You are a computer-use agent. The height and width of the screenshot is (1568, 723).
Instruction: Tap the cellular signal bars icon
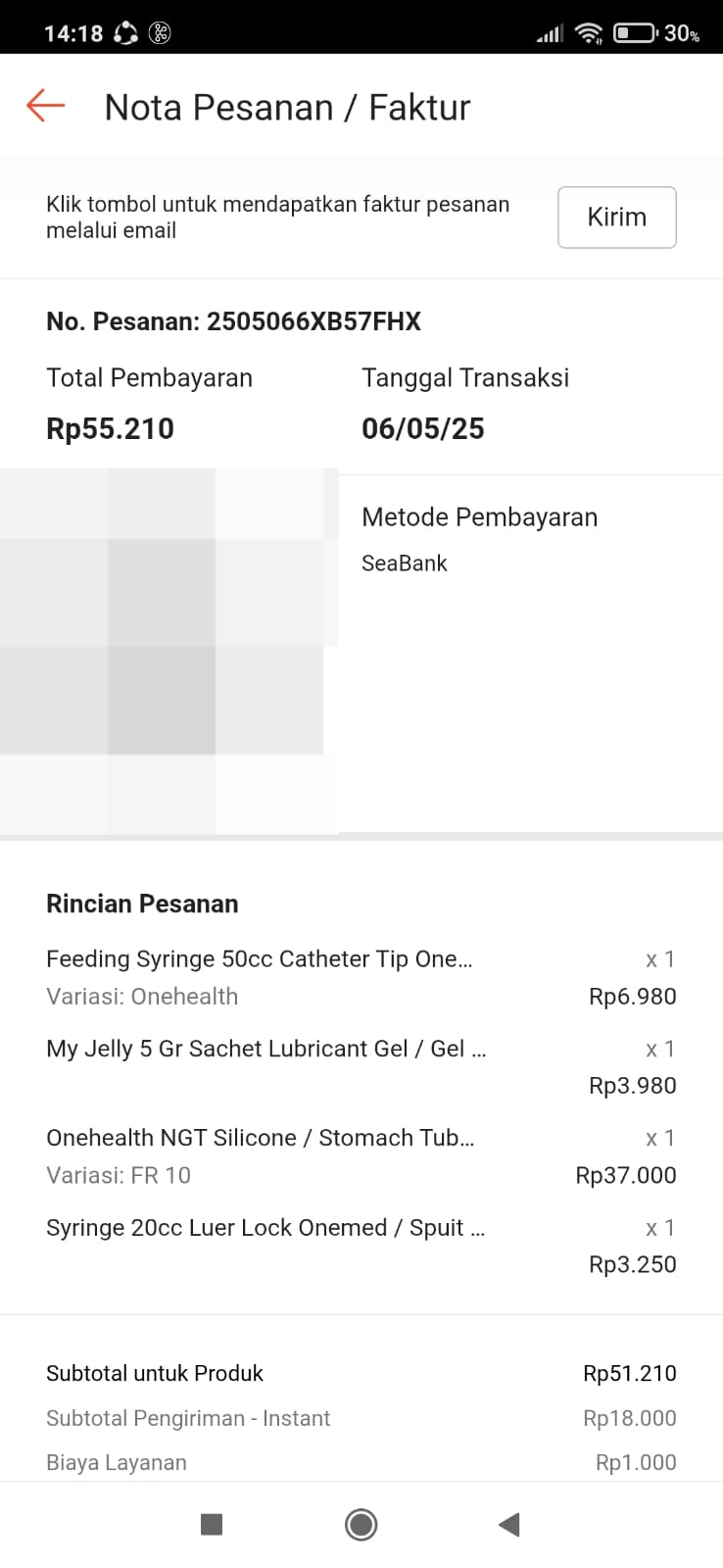(550, 34)
